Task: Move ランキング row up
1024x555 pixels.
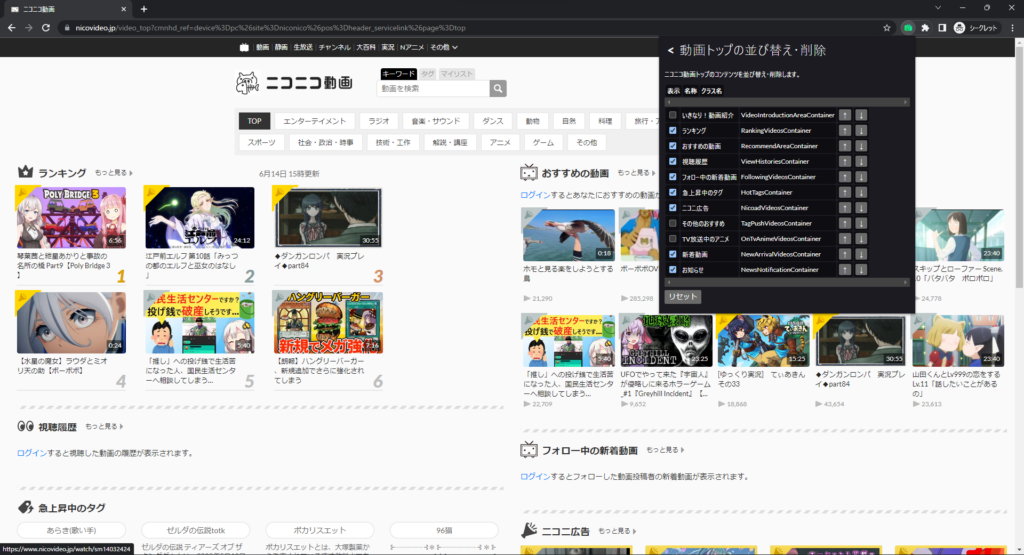Action: pyautogui.click(x=845, y=131)
